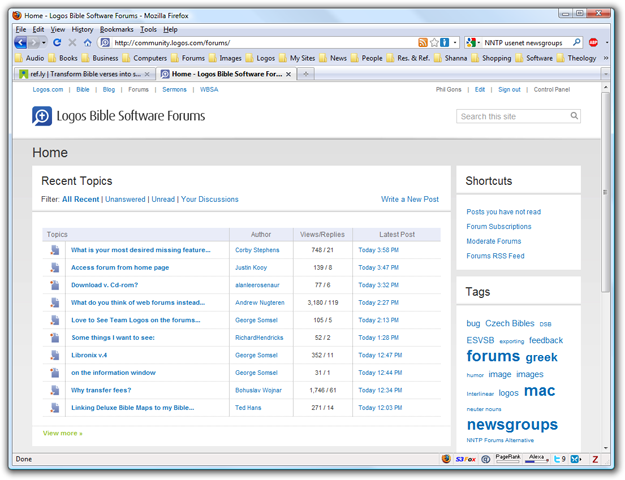Click the topic icon beside Libronix v.4
Screen dimensions: 625x480
(x=55, y=355)
